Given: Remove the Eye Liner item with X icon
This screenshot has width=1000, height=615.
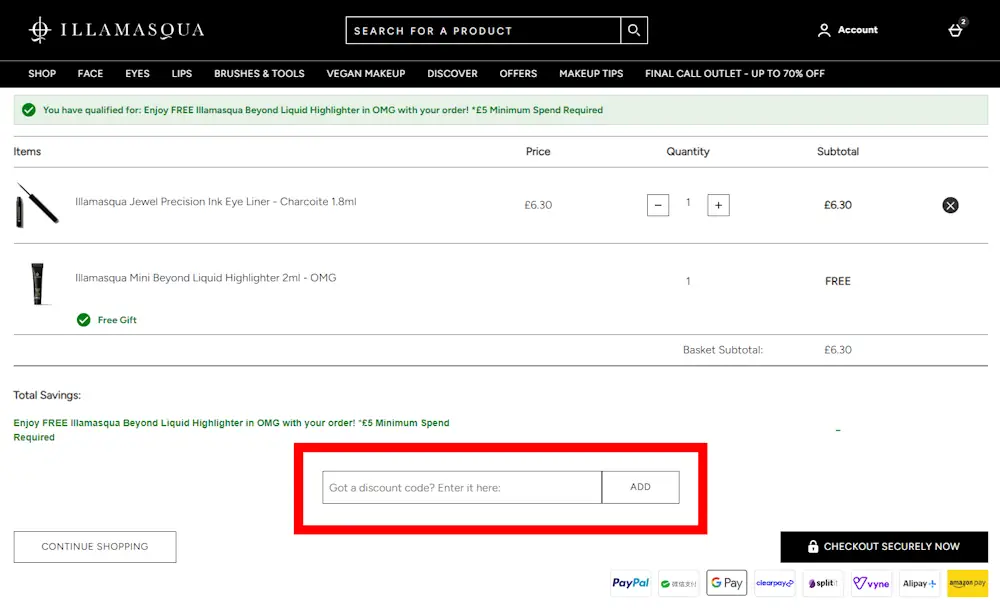Looking at the screenshot, I should pos(950,205).
